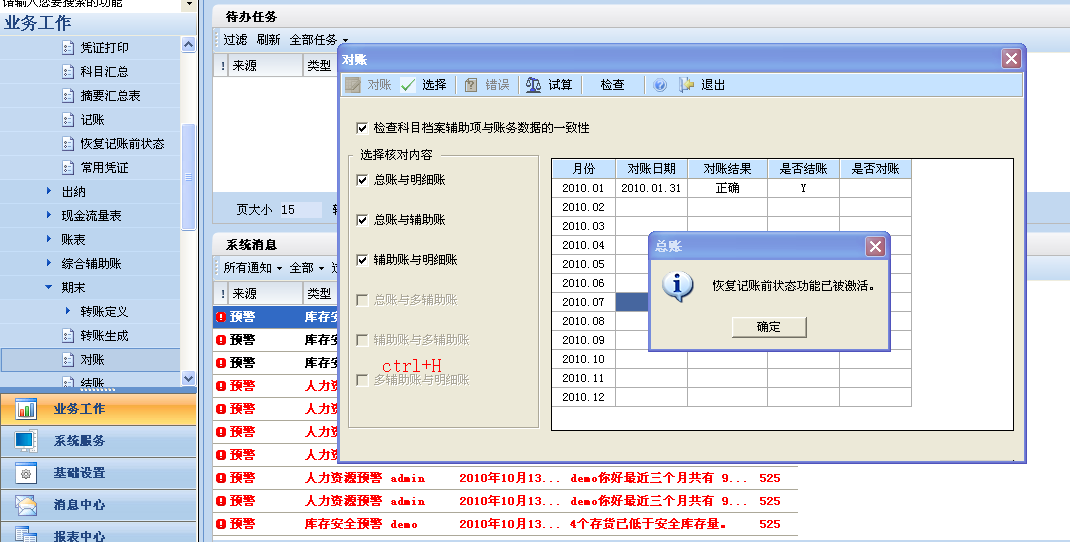Image resolution: width=1070 pixels, height=542 pixels.
Task: Open 转账生成 in sidebar tree
Action: (x=104, y=336)
